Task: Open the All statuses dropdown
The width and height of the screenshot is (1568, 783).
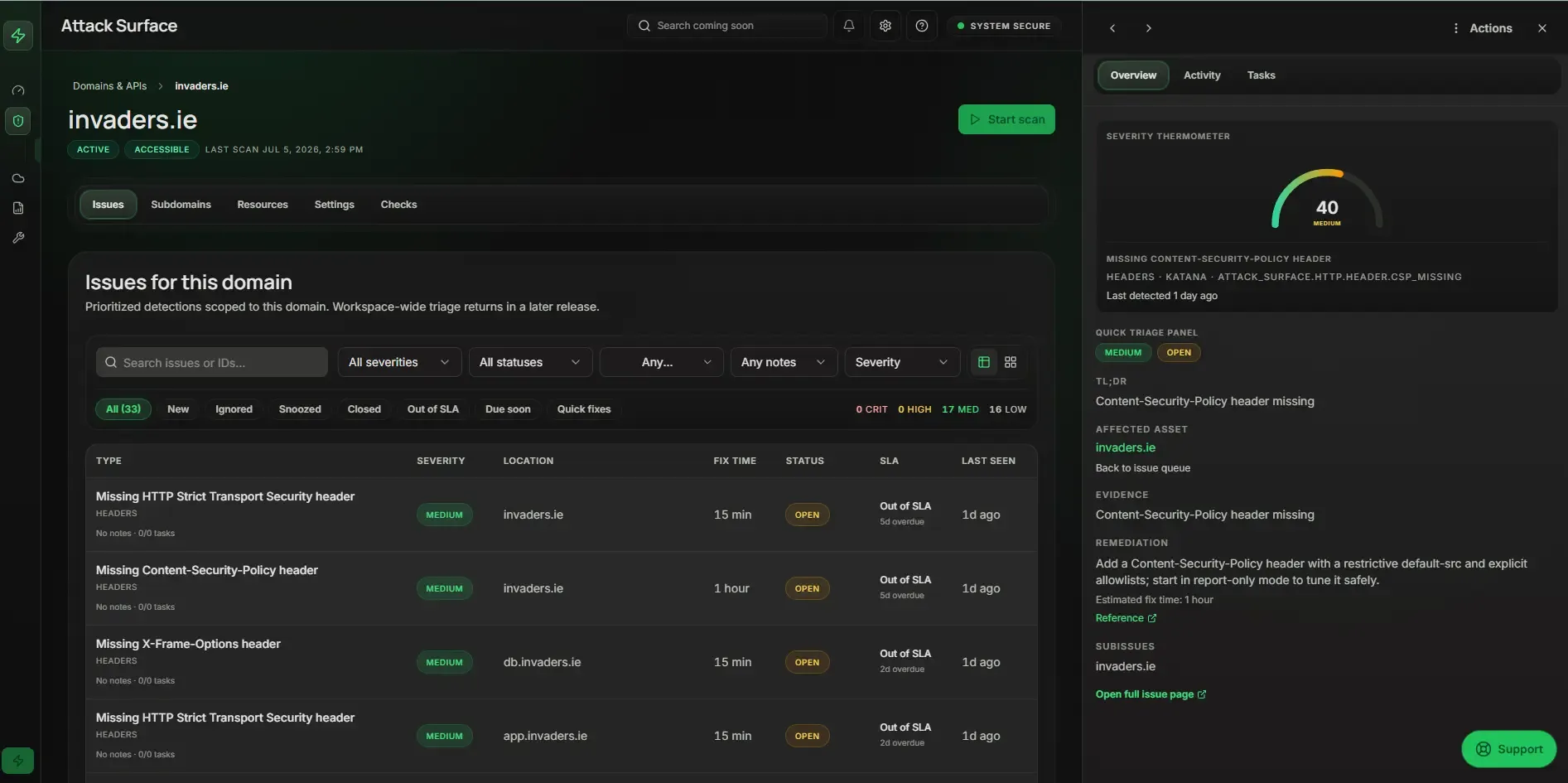Action: pyautogui.click(x=530, y=362)
